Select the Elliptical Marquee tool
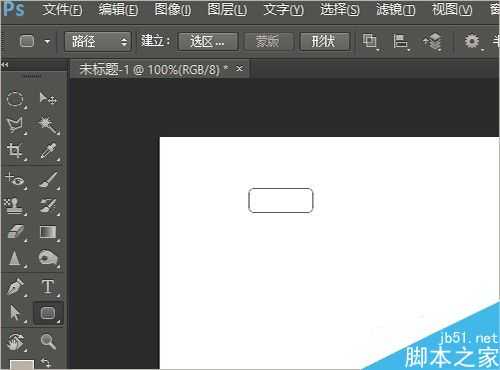The image size is (500, 370). (15, 99)
